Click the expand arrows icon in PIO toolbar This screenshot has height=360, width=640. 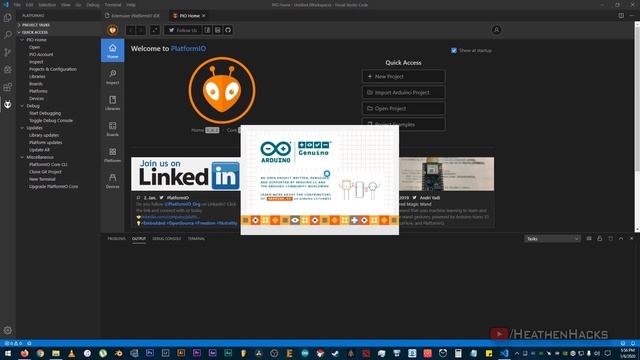(x=155, y=30)
